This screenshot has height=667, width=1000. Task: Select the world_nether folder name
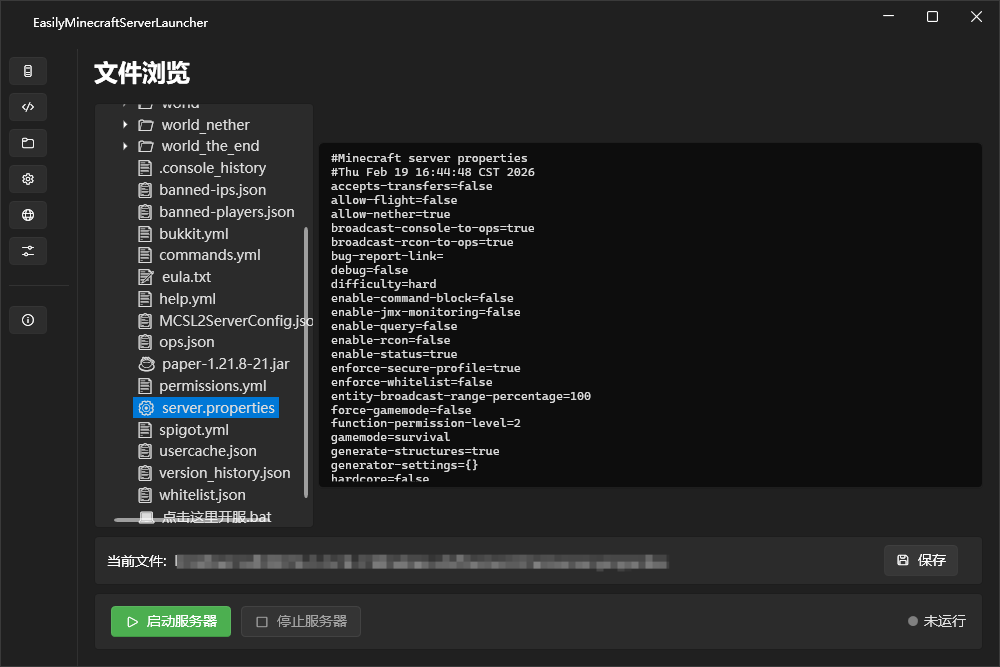pyautogui.click(x=205, y=125)
